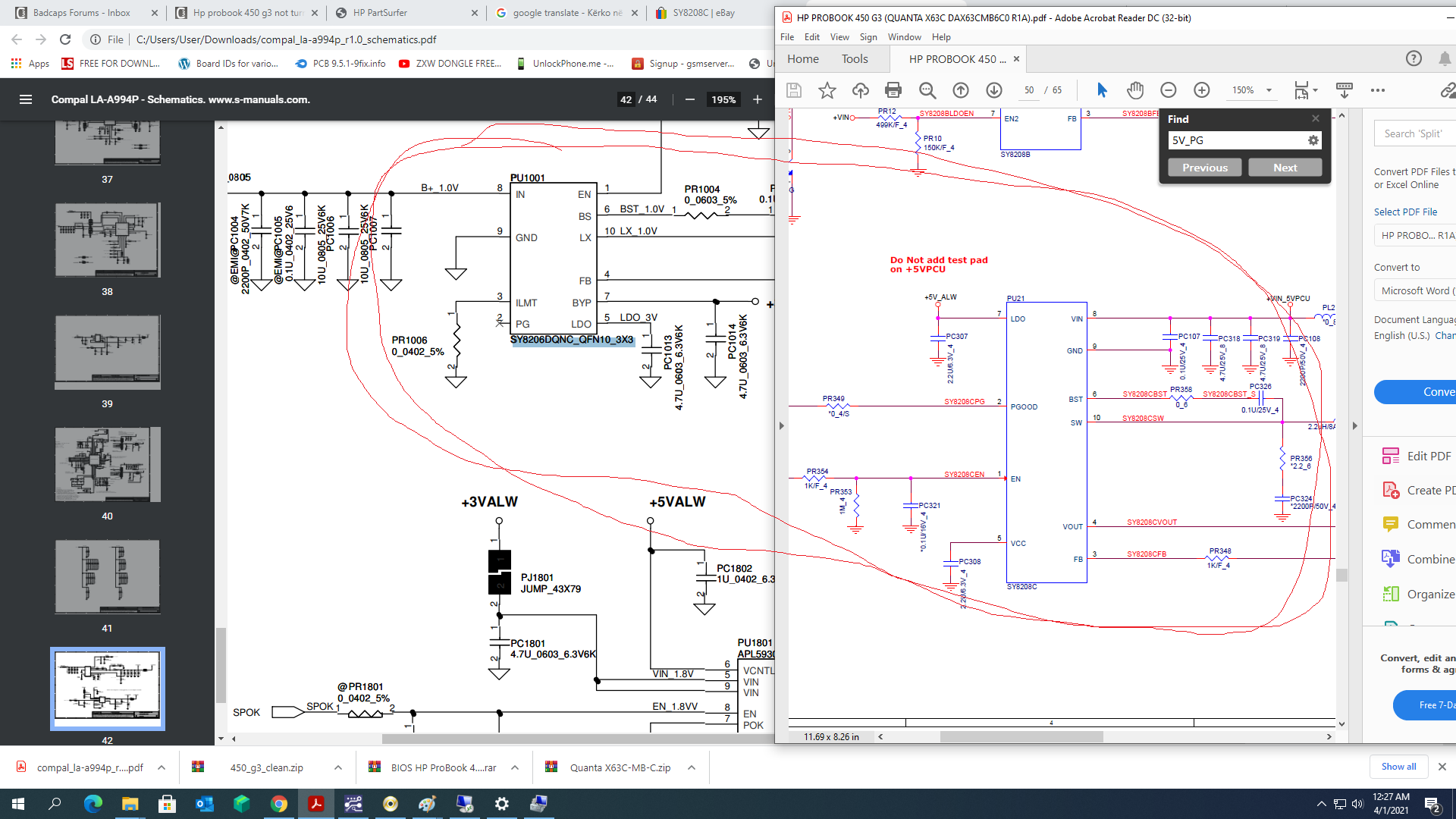Open the 150% zoom level dropdown
The width and height of the screenshot is (1456, 819).
click(1269, 90)
